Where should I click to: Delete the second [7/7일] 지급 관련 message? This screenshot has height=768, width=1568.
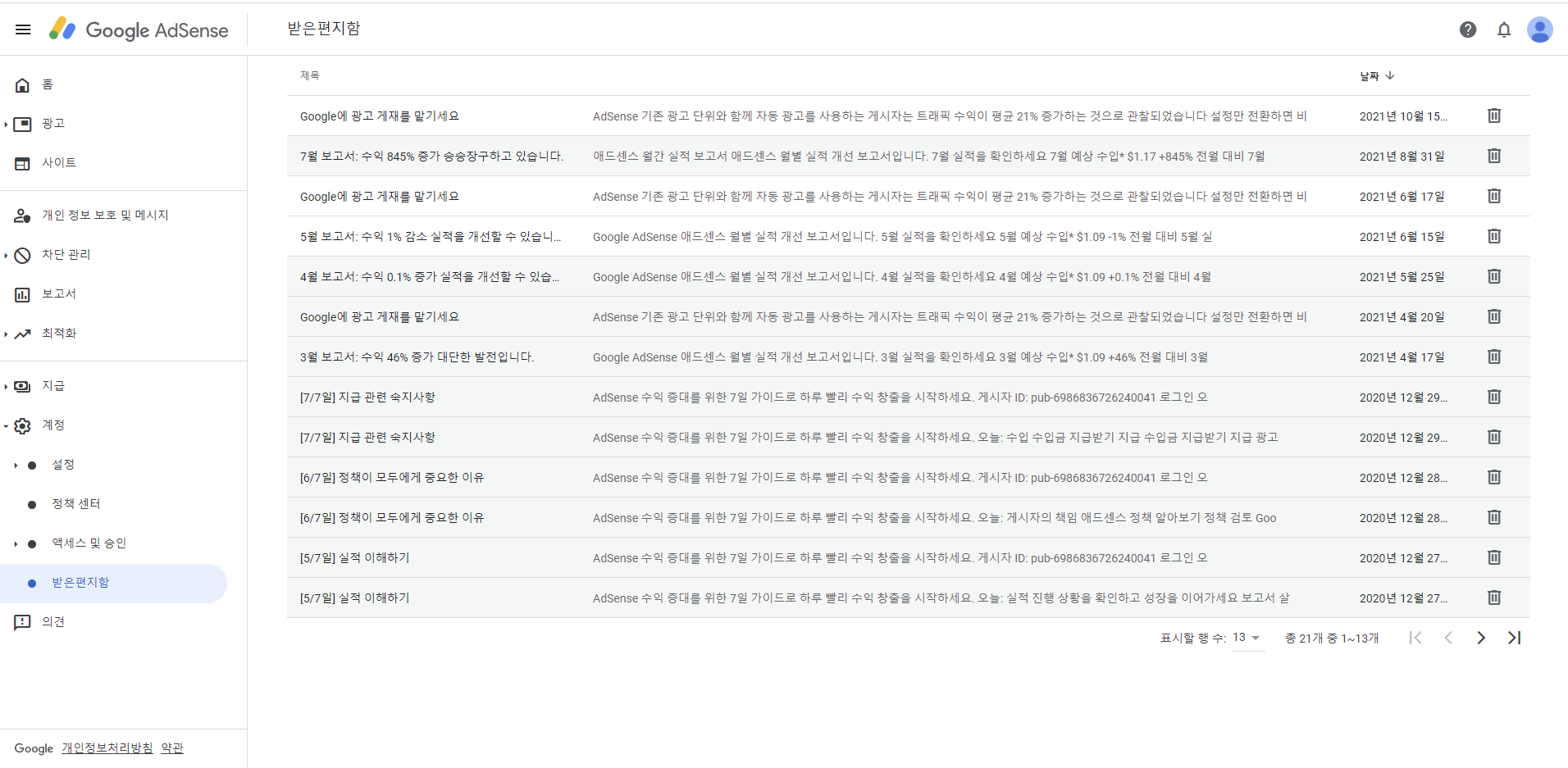tap(1494, 437)
